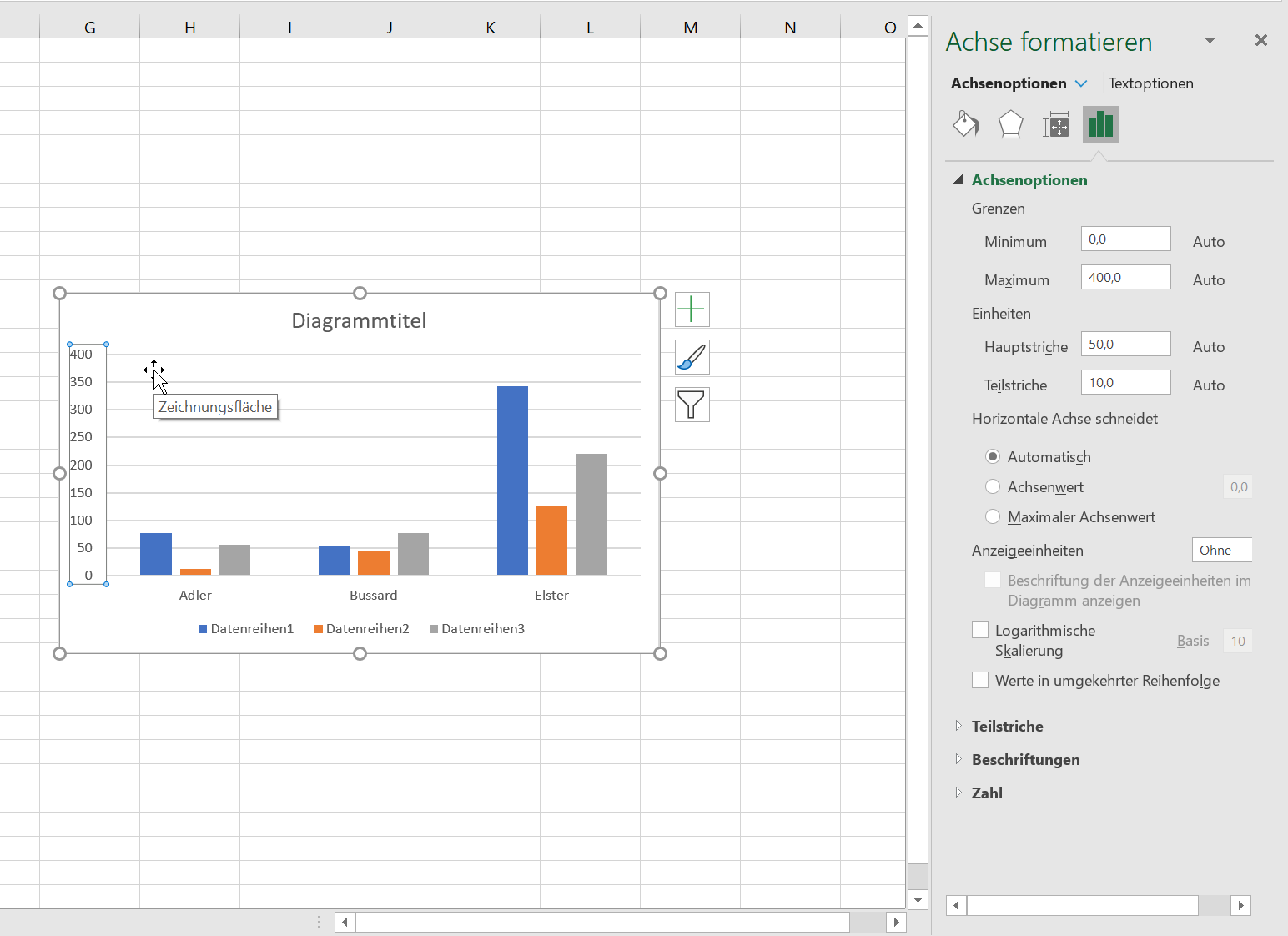Open Chart Filters funnel button
Viewport: 1288px width, 936px height.
[692, 405]
